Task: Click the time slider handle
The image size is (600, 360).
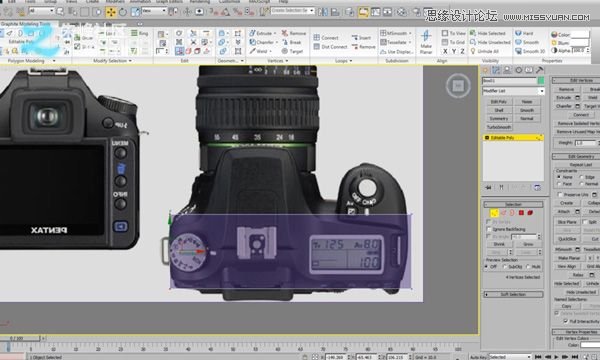Action: (20, 338)
